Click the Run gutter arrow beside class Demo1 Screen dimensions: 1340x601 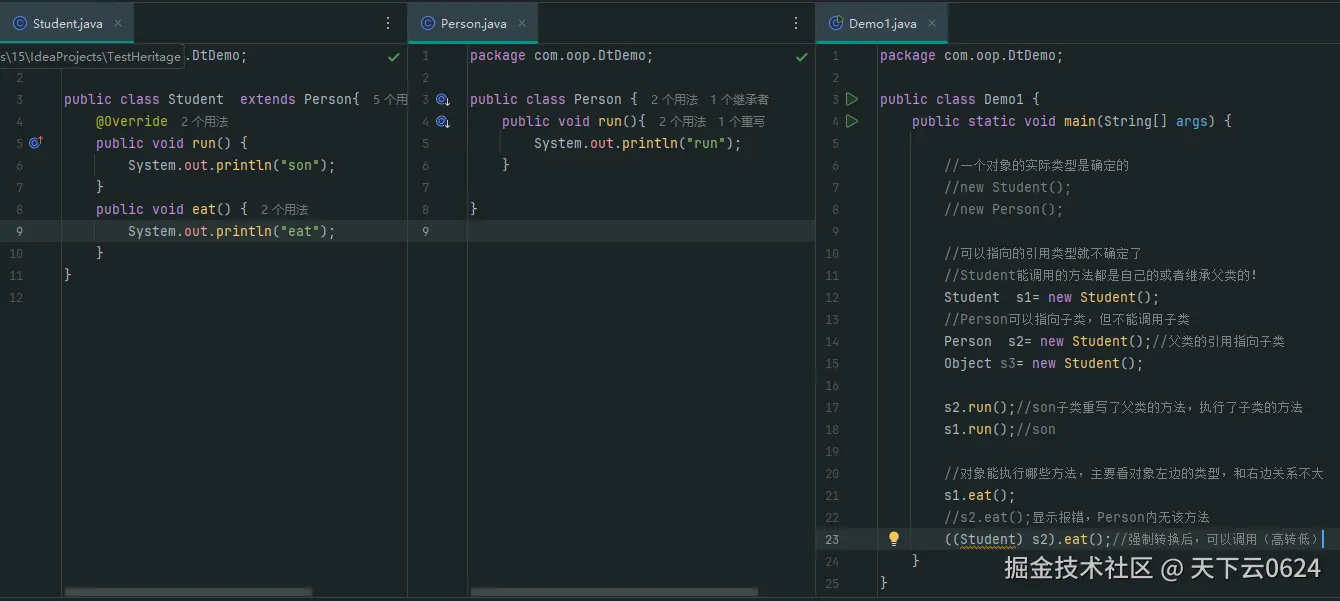(852, 99)
